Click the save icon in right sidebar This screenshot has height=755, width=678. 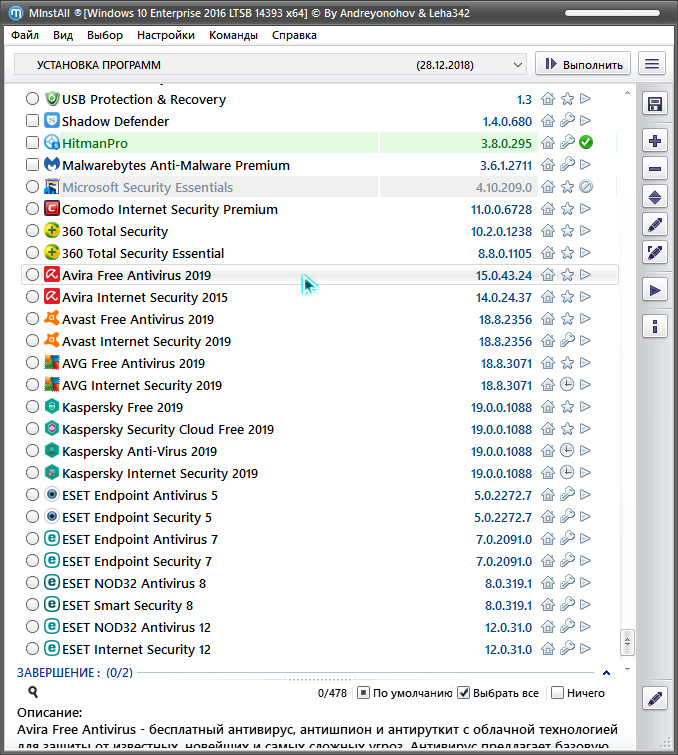pyautogui.click(x=655, y=105)
